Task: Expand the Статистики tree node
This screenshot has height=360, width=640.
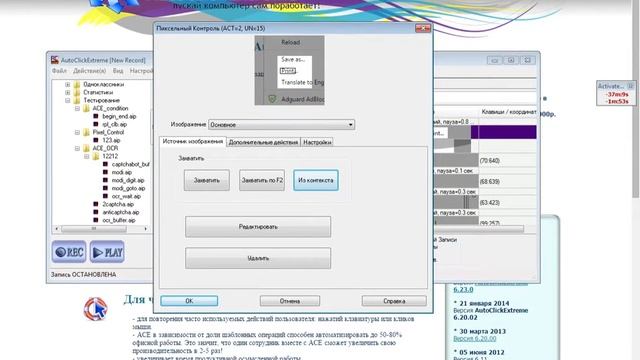Action: click(68, 92)
